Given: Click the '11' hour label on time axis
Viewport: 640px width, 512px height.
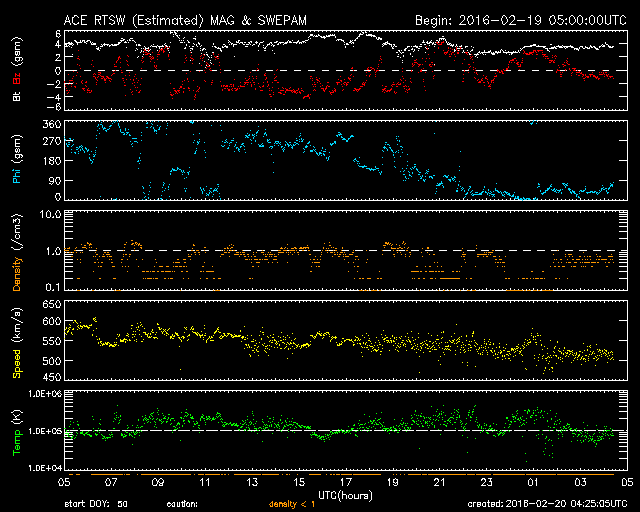Looking at the screenshot, I should point(205,483).
